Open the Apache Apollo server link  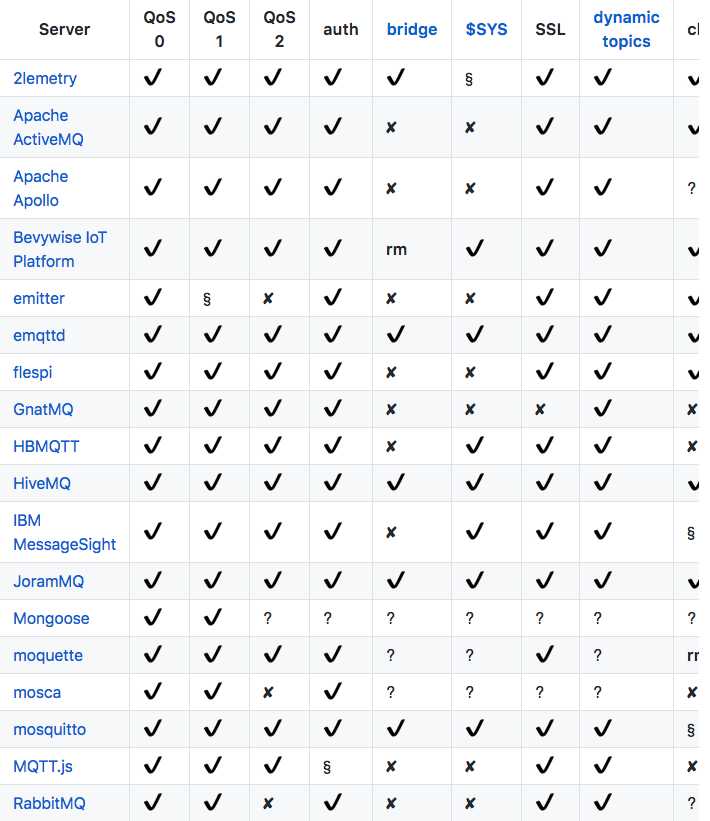click(41, 188)
